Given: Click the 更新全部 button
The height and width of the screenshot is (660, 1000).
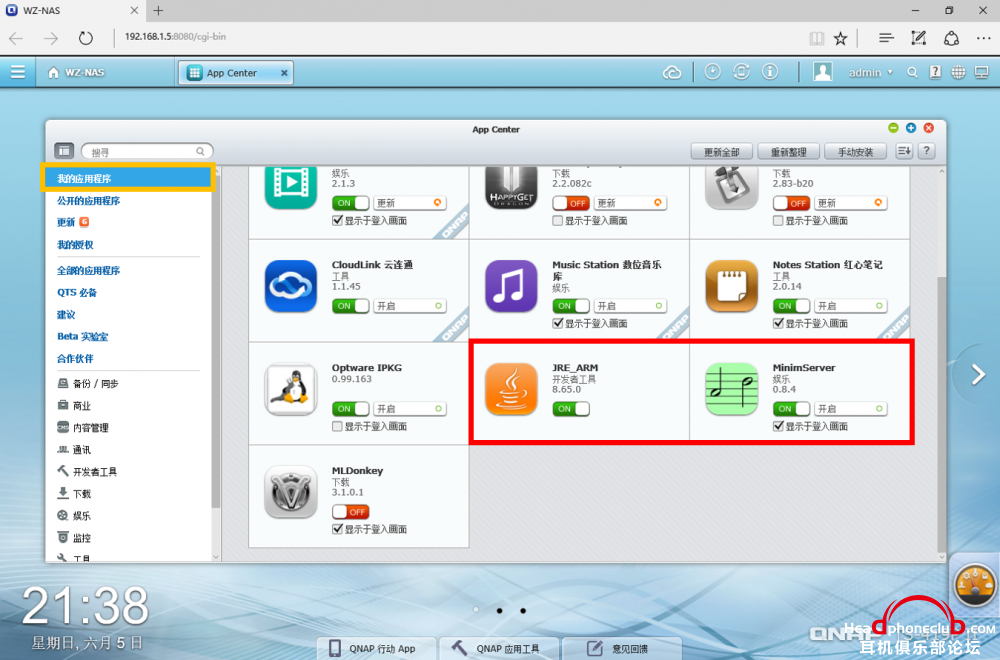Looking at the screenshot, I should pyautogui.click(x=721, y=152).
